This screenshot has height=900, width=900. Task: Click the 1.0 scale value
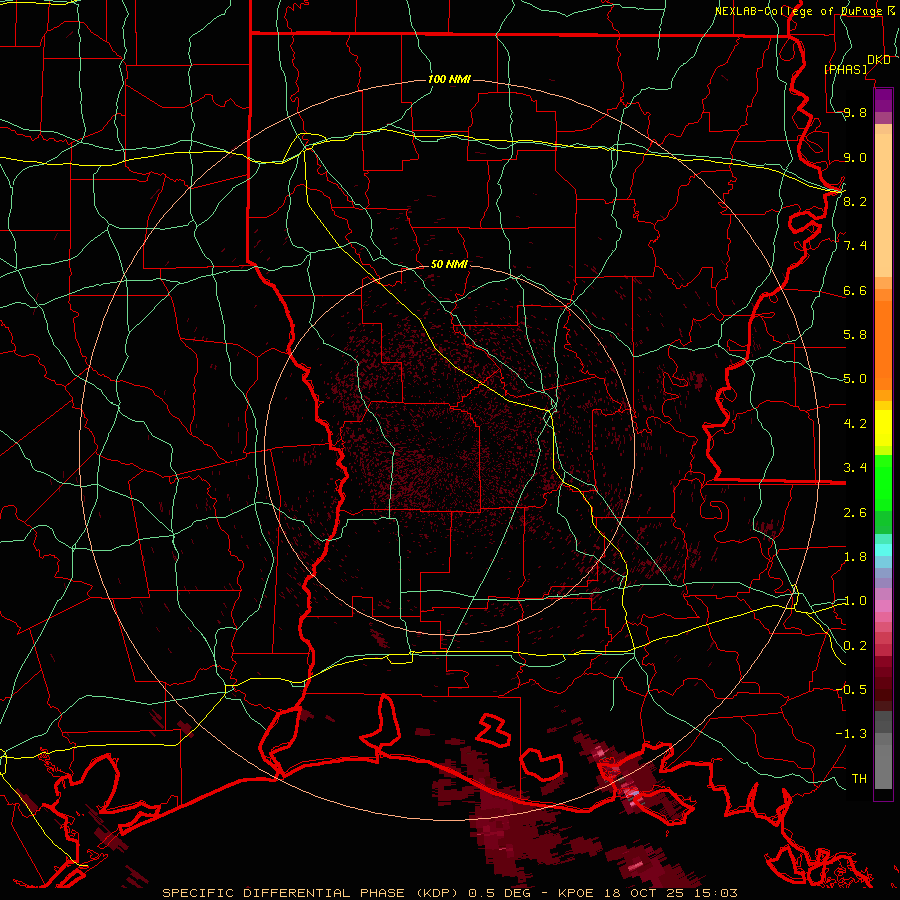click(x=855, y=601)
